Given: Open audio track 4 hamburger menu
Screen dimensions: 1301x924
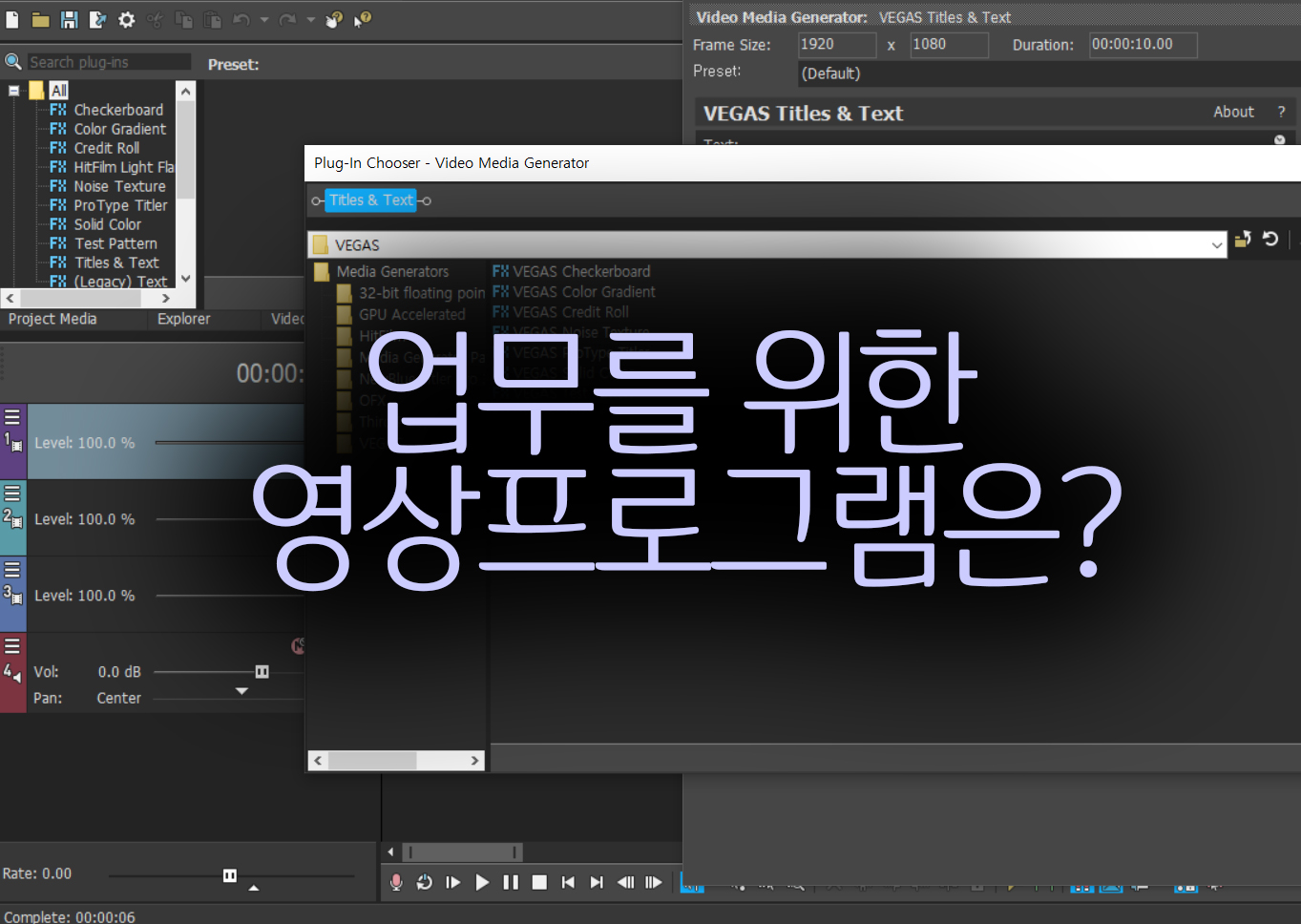Looking at the screenshot, I should pyautogui.click(x=12, y=646).
